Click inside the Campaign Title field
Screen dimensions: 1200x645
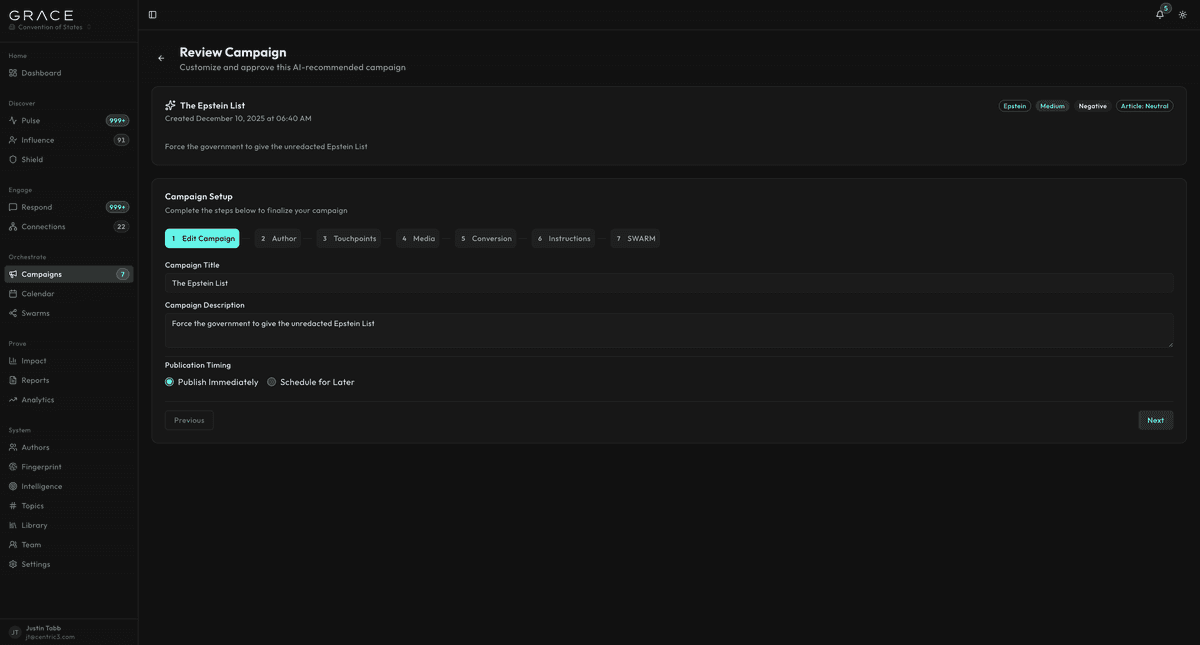pos(400,282)
